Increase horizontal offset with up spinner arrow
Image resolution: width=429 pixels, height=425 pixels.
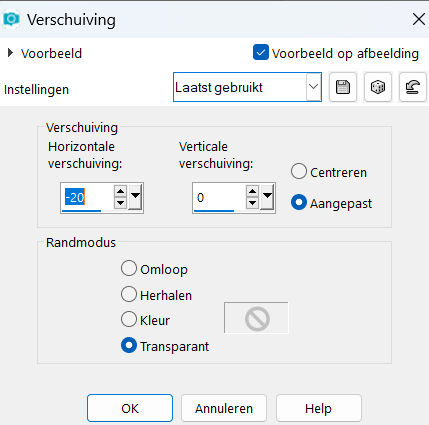click(120, 191)
